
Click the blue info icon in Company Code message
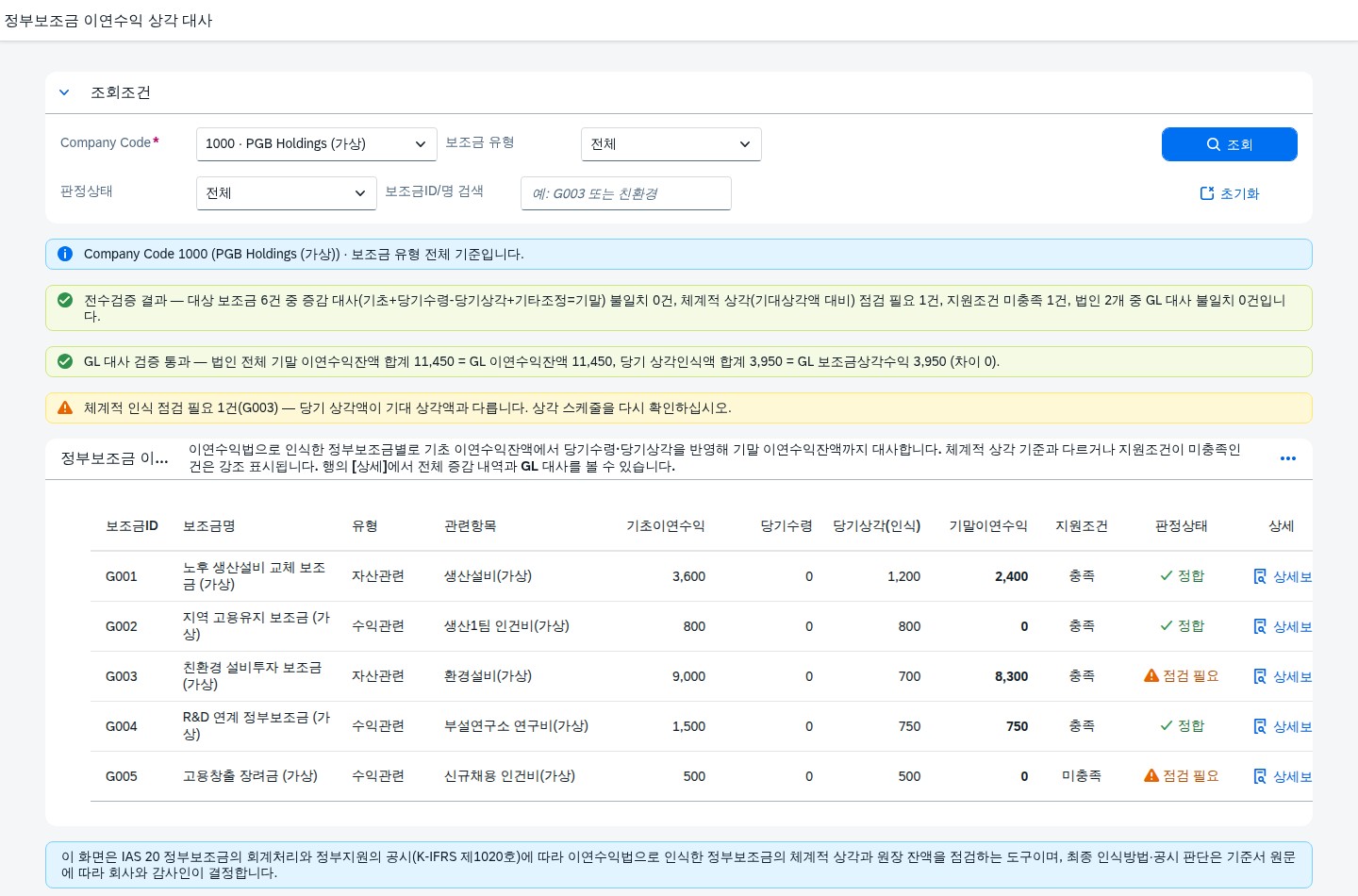(x=65, y=254)
